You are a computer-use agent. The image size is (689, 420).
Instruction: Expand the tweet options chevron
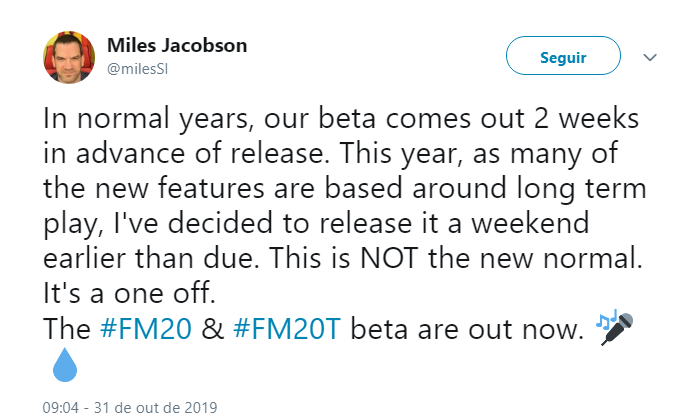coord(650,57)
